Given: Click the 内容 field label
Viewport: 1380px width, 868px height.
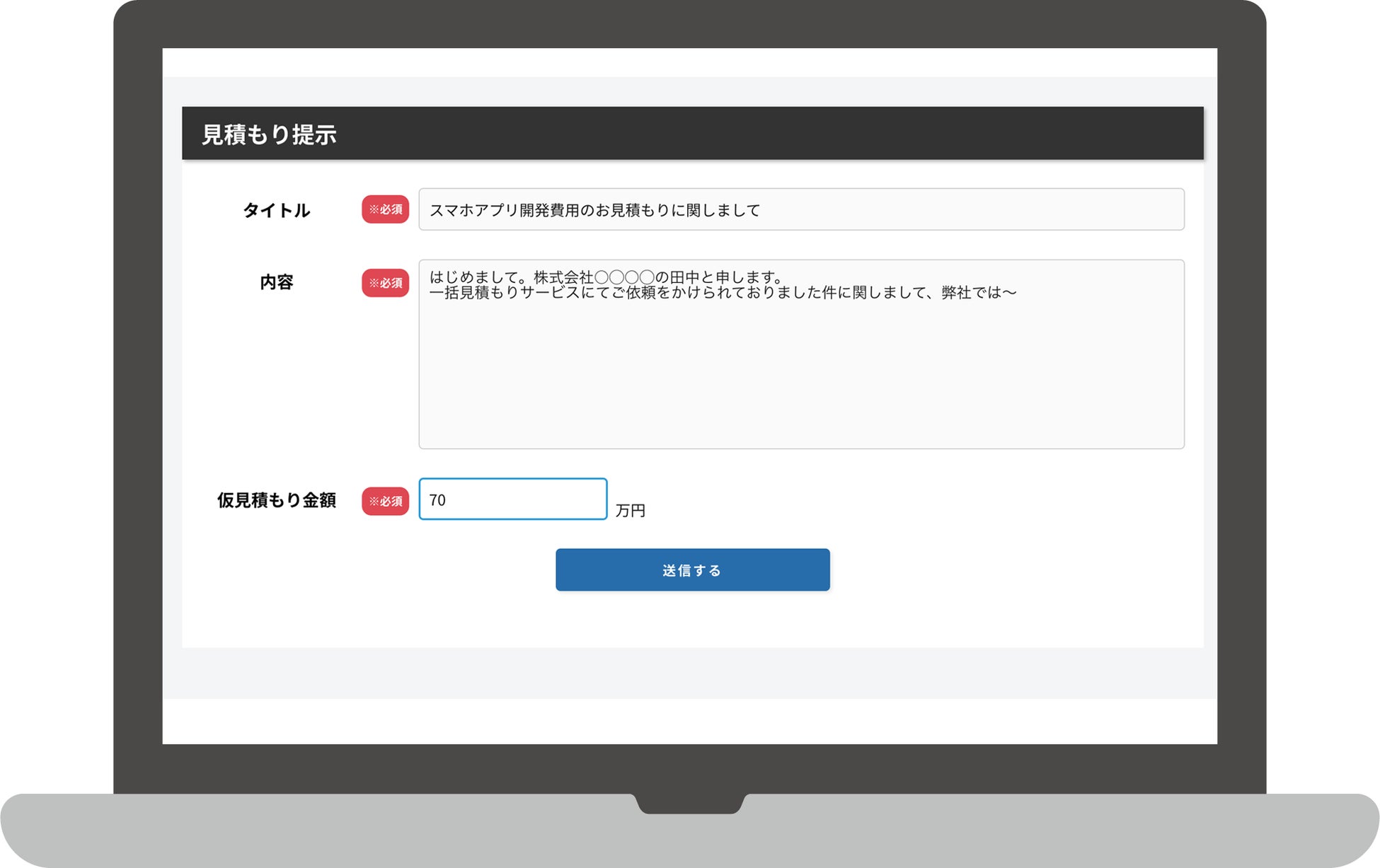Looking at the screenshot, I should [x=276, y=282].
